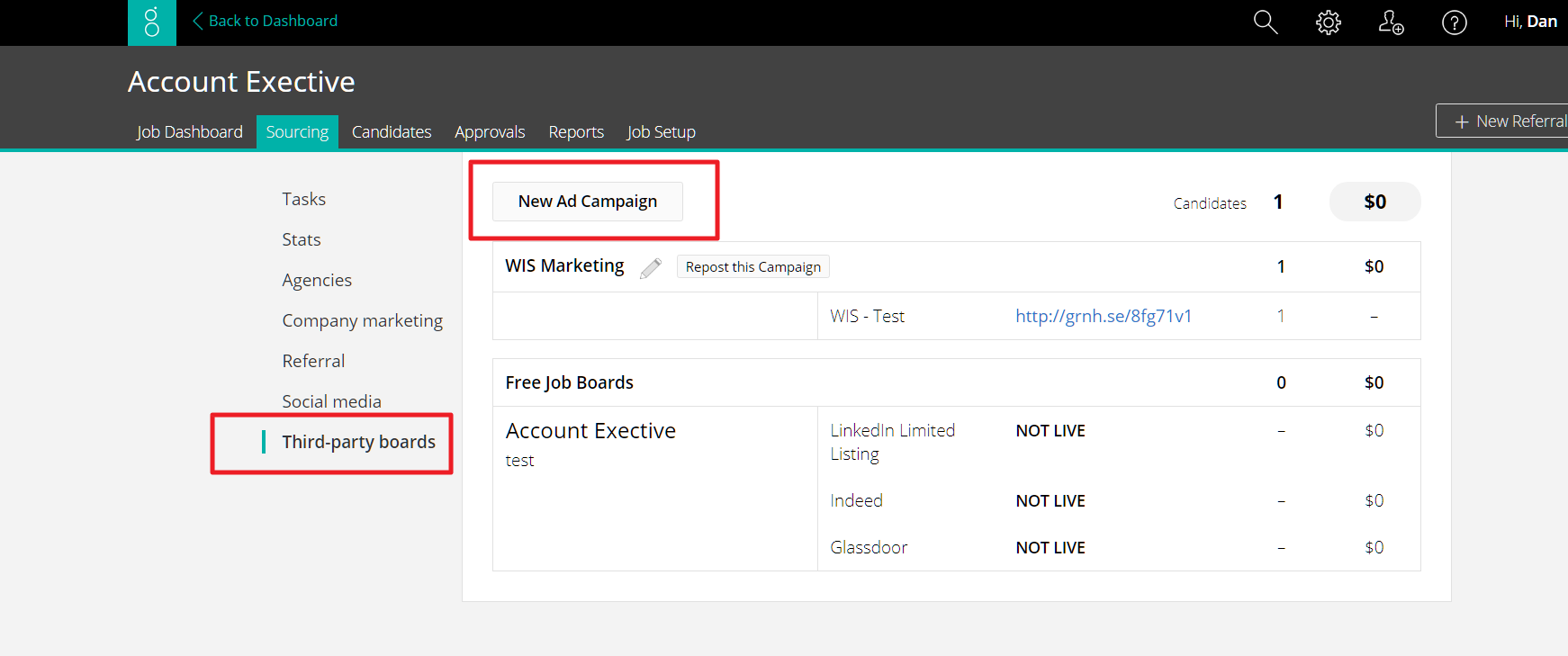Open the Reports tab
This screenshot has width=1568, height=656.
coord(576,132)
